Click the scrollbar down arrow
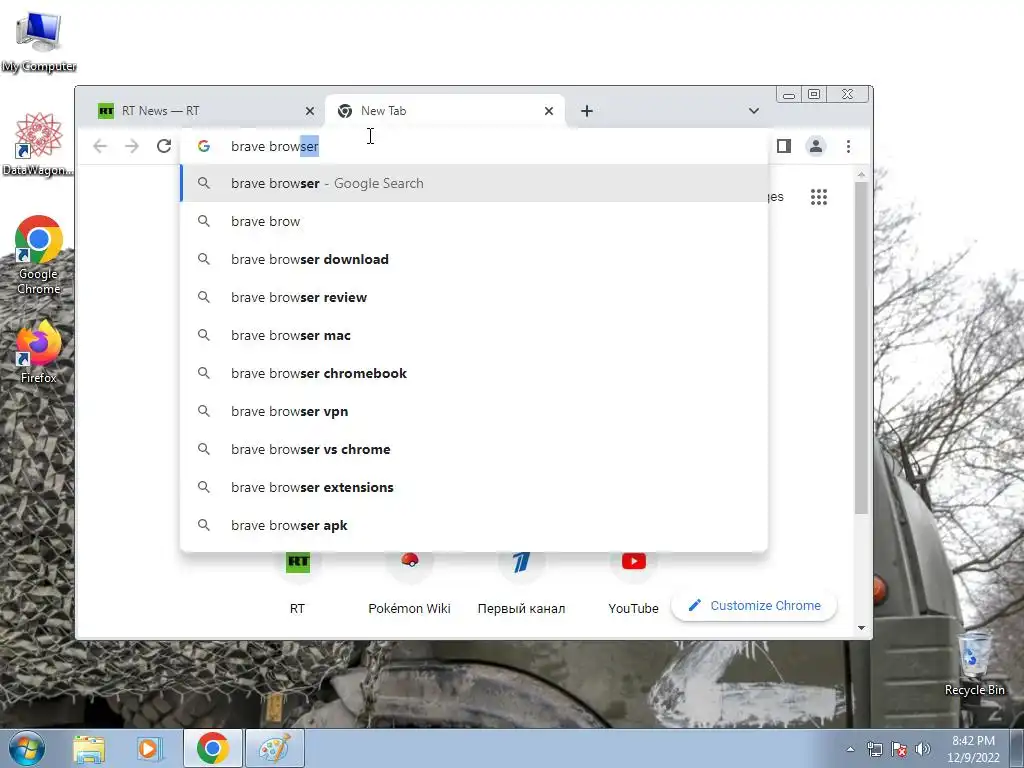Screen dimensions: 1024x768 (x=861, y=628)
